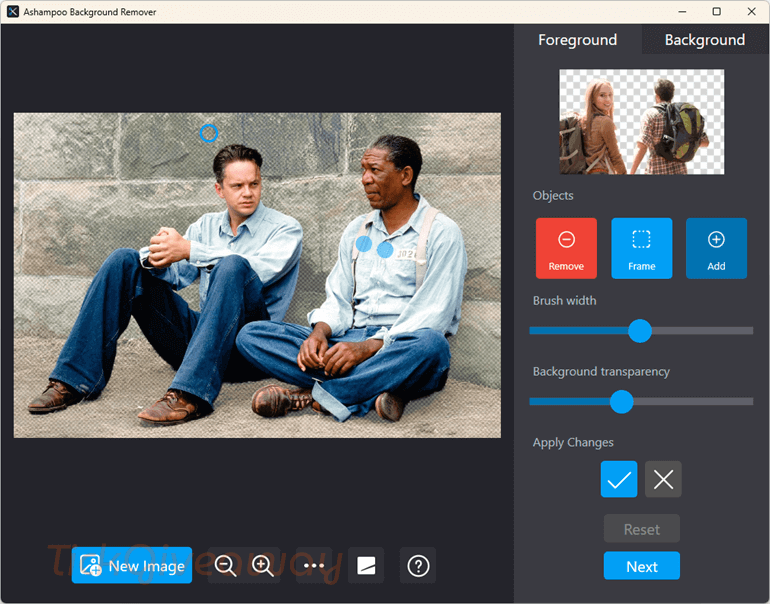Click the Ashampoo app logo icon
The image size is (770, 604).
click(x=13, y=11)
